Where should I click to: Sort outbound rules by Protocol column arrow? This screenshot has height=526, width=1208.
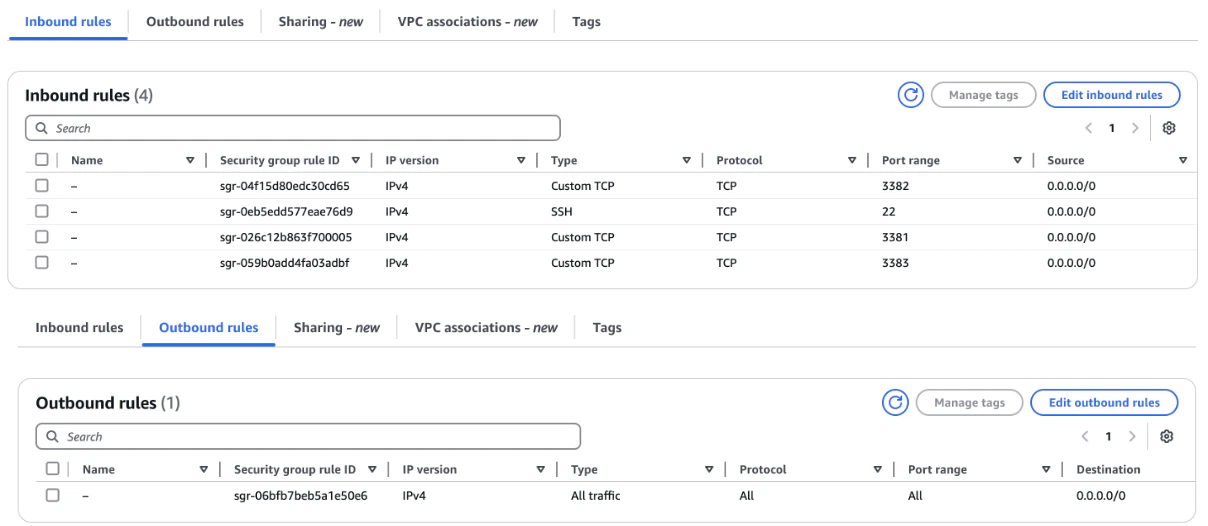(x=878, y=469)
